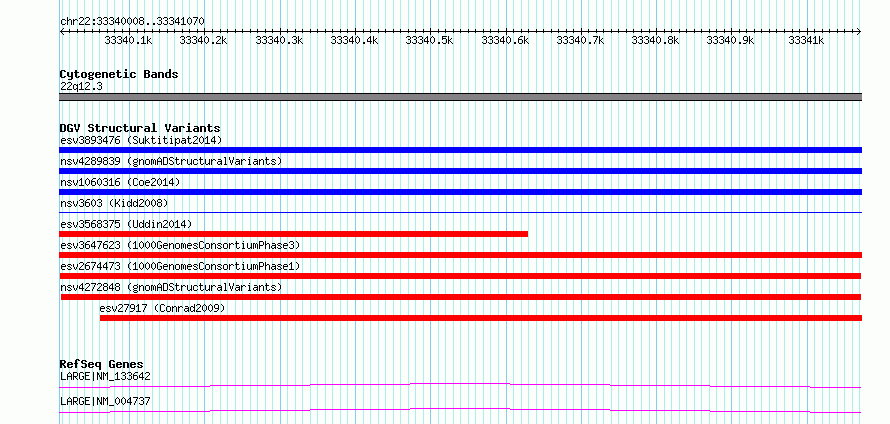The height and width of the screenshot is (424, 890).
Task: Click the esv3647623 (1000GenomesConsortiumPhase3) label
Action: pos(180,245)
